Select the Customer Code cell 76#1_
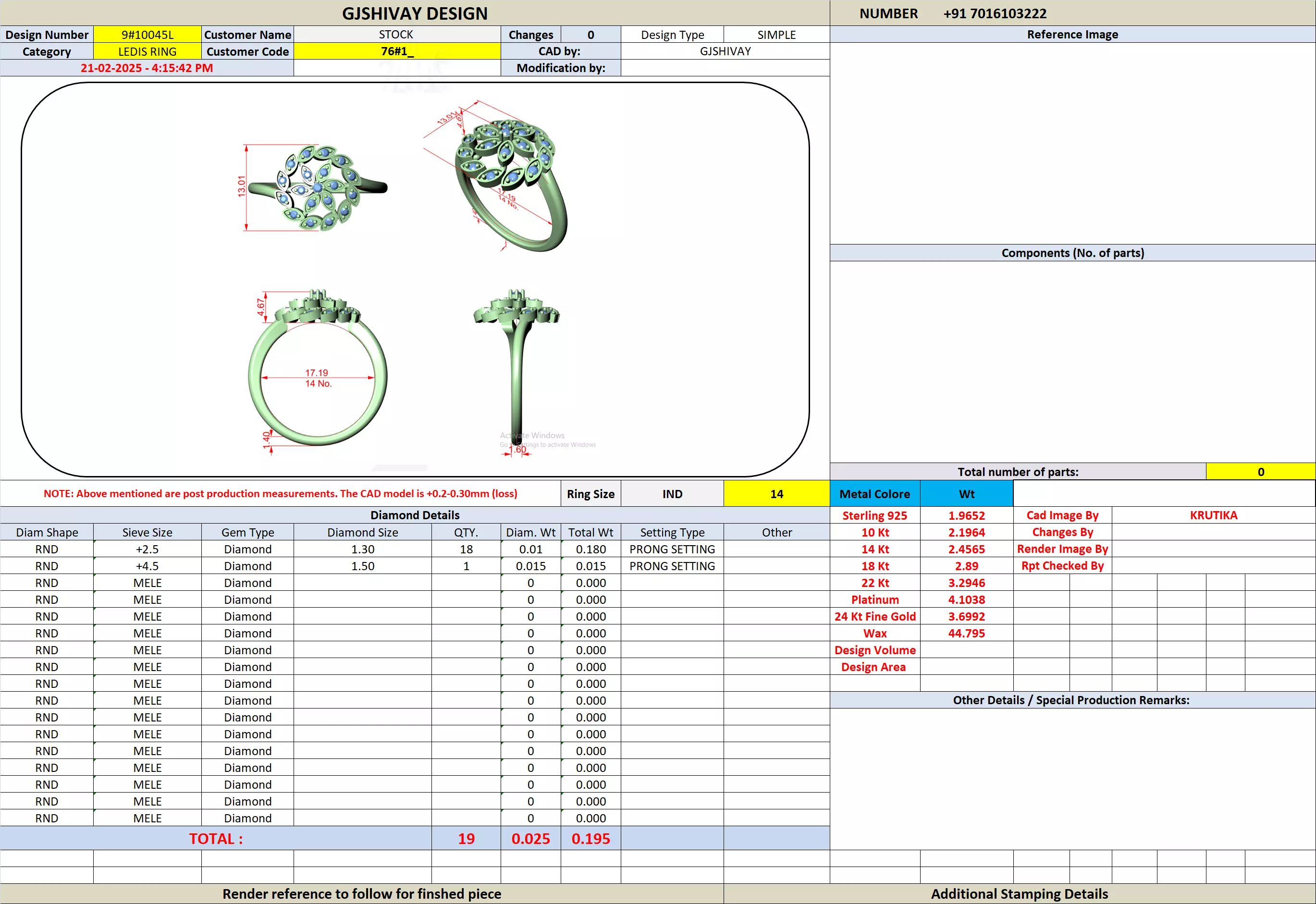Image resolution: width=1316 pixels, height=904 pixels. click(396, 51)
